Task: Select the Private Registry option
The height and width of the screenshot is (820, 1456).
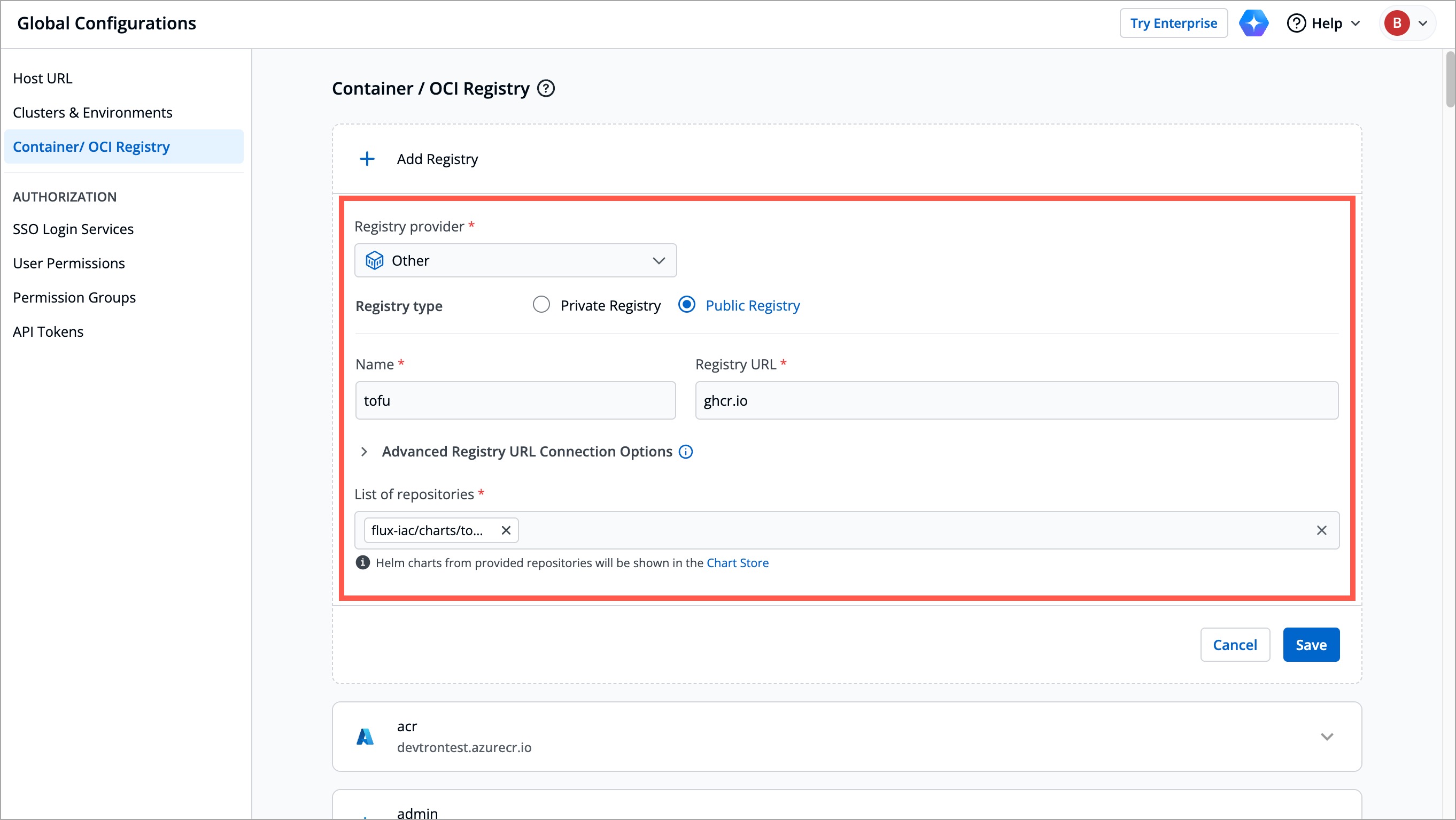Action: [x=541, y=305]
